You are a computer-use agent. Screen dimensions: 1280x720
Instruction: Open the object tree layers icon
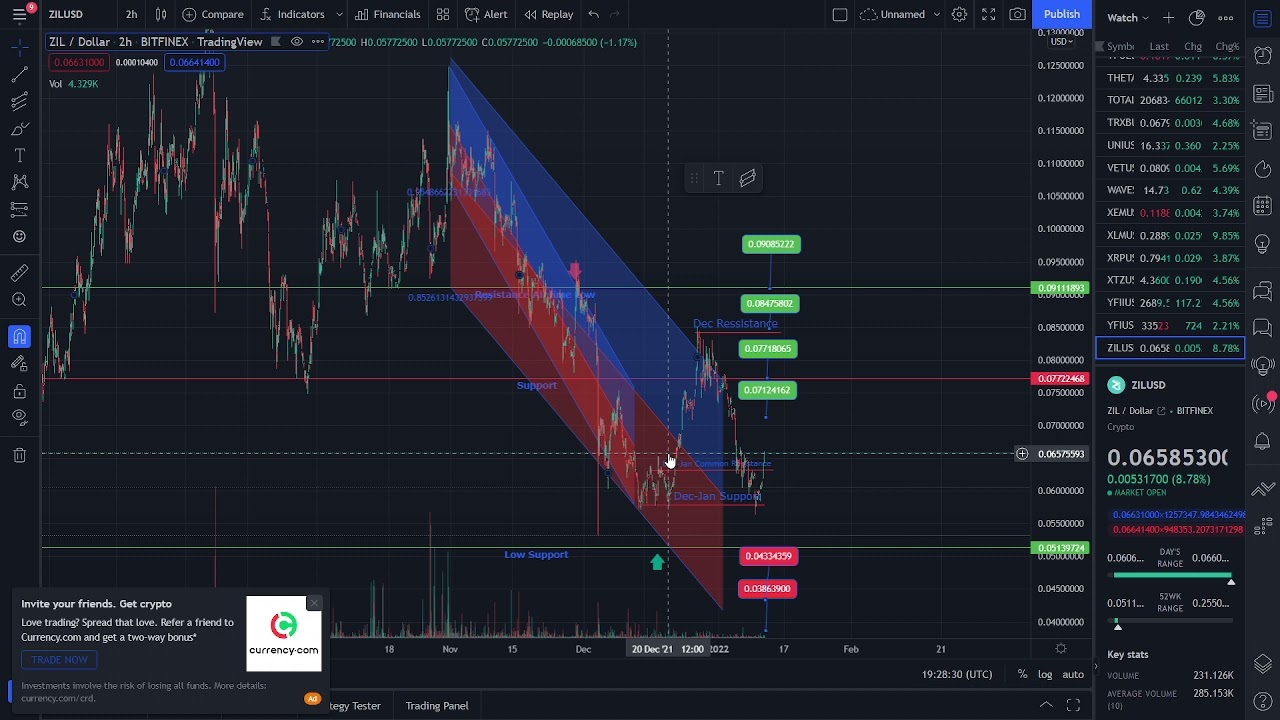(1263, 665)
